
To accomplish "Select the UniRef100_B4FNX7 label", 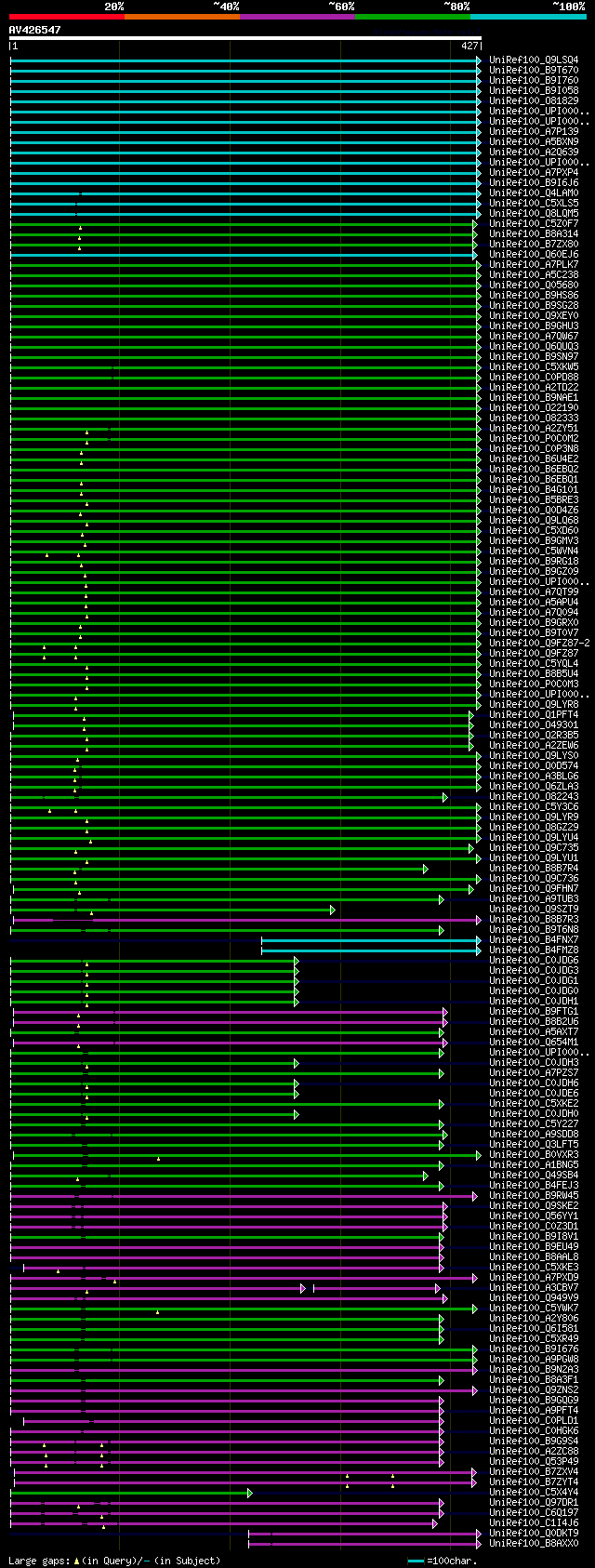I will click(x=534, y=939).
